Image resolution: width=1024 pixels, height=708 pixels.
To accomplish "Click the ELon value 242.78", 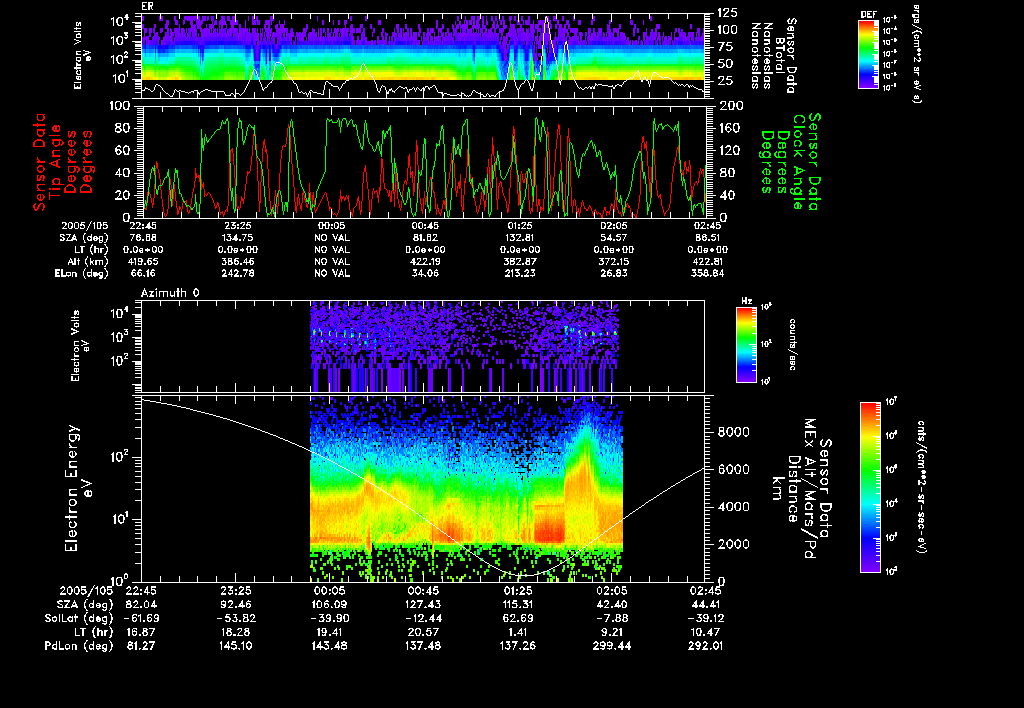I will [237, 274].
